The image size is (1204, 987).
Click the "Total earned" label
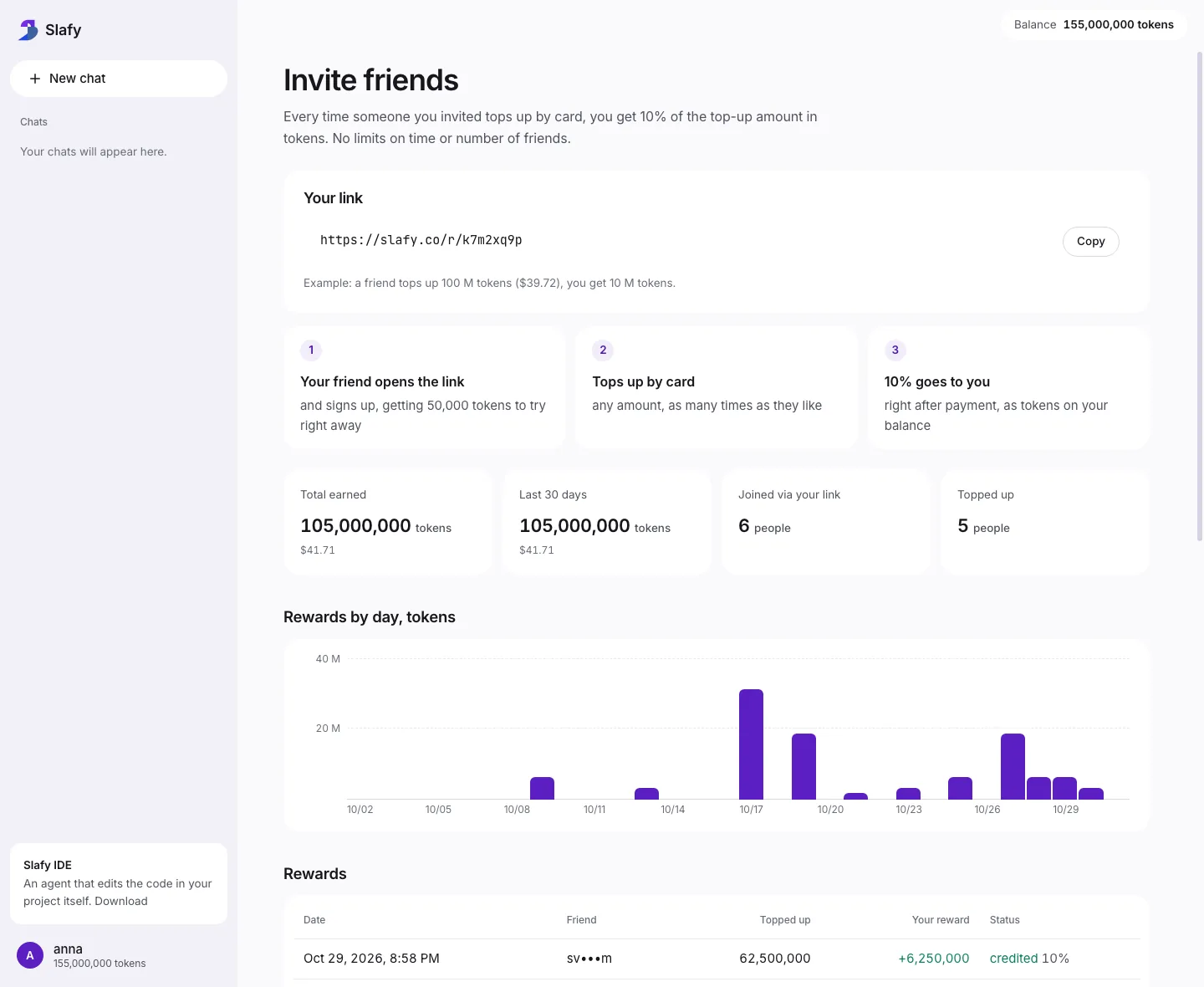pos(333,494)
